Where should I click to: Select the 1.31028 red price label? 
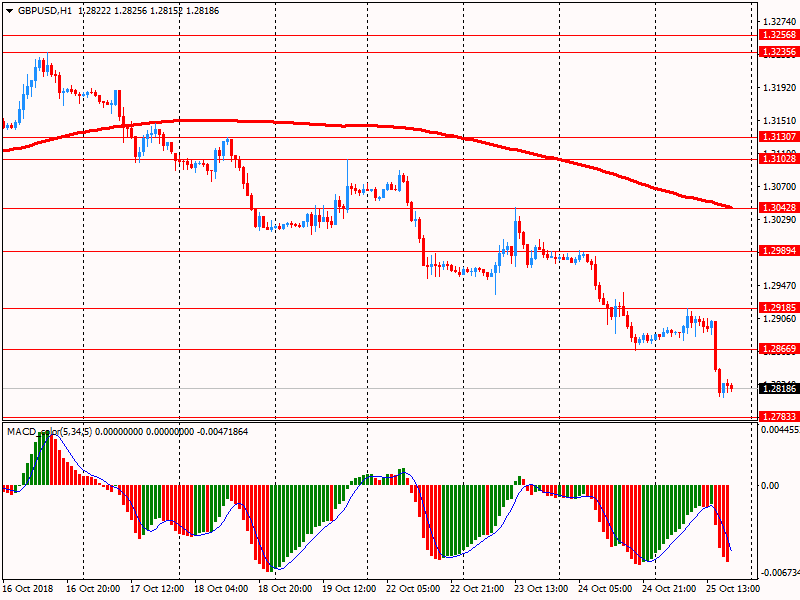778,159
